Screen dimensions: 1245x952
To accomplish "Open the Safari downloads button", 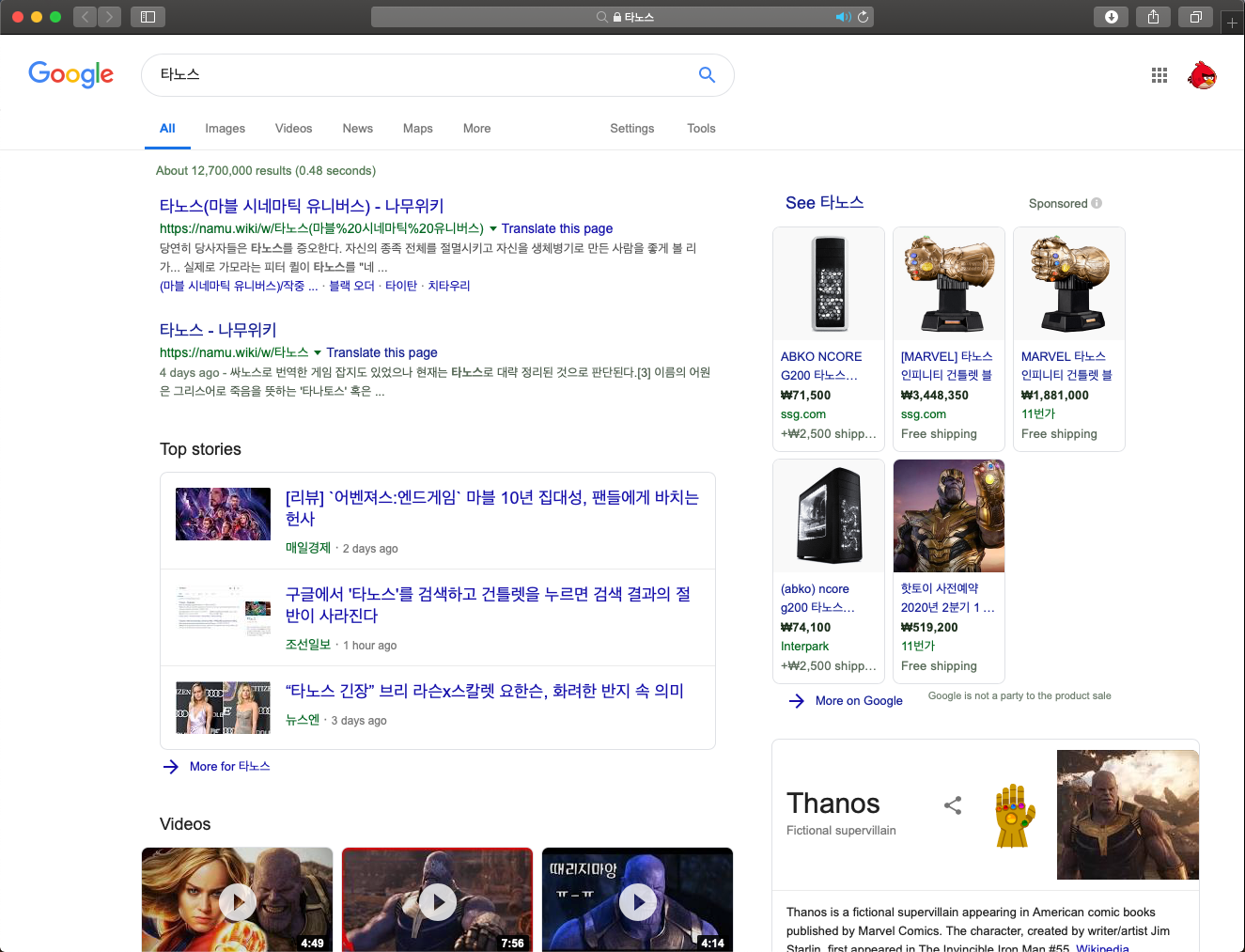I will (x=1112, y=17).
